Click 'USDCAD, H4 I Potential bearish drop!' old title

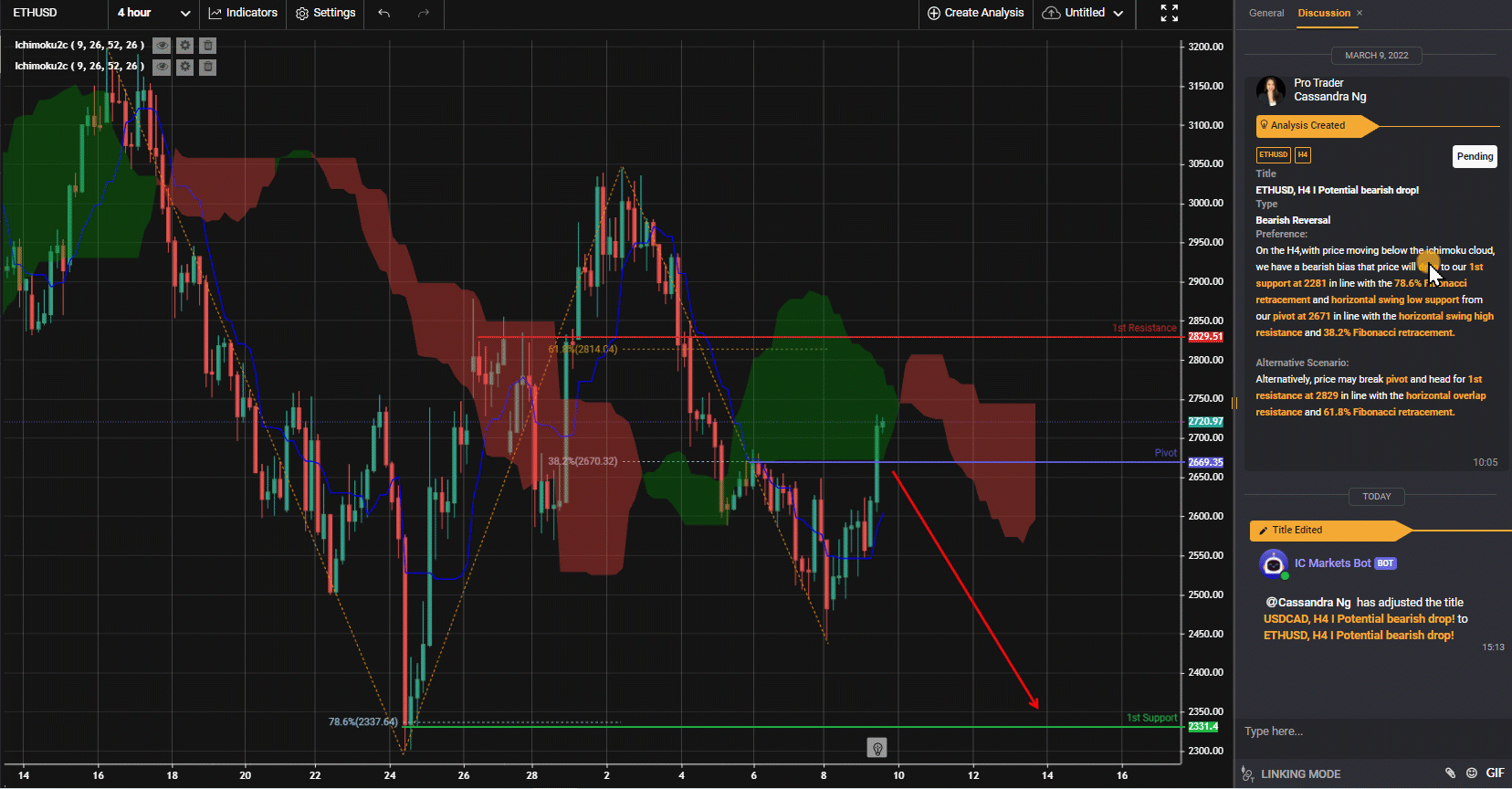coord(1359,618)
